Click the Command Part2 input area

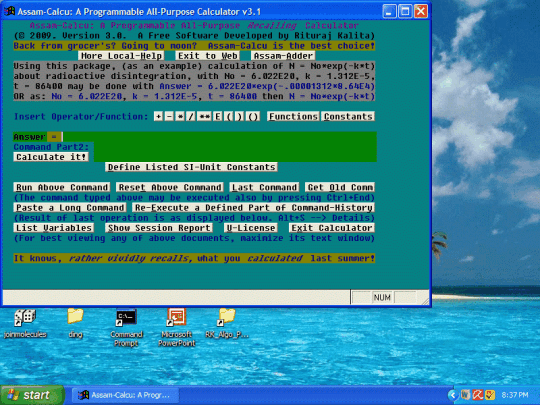(x=235, y=152)
